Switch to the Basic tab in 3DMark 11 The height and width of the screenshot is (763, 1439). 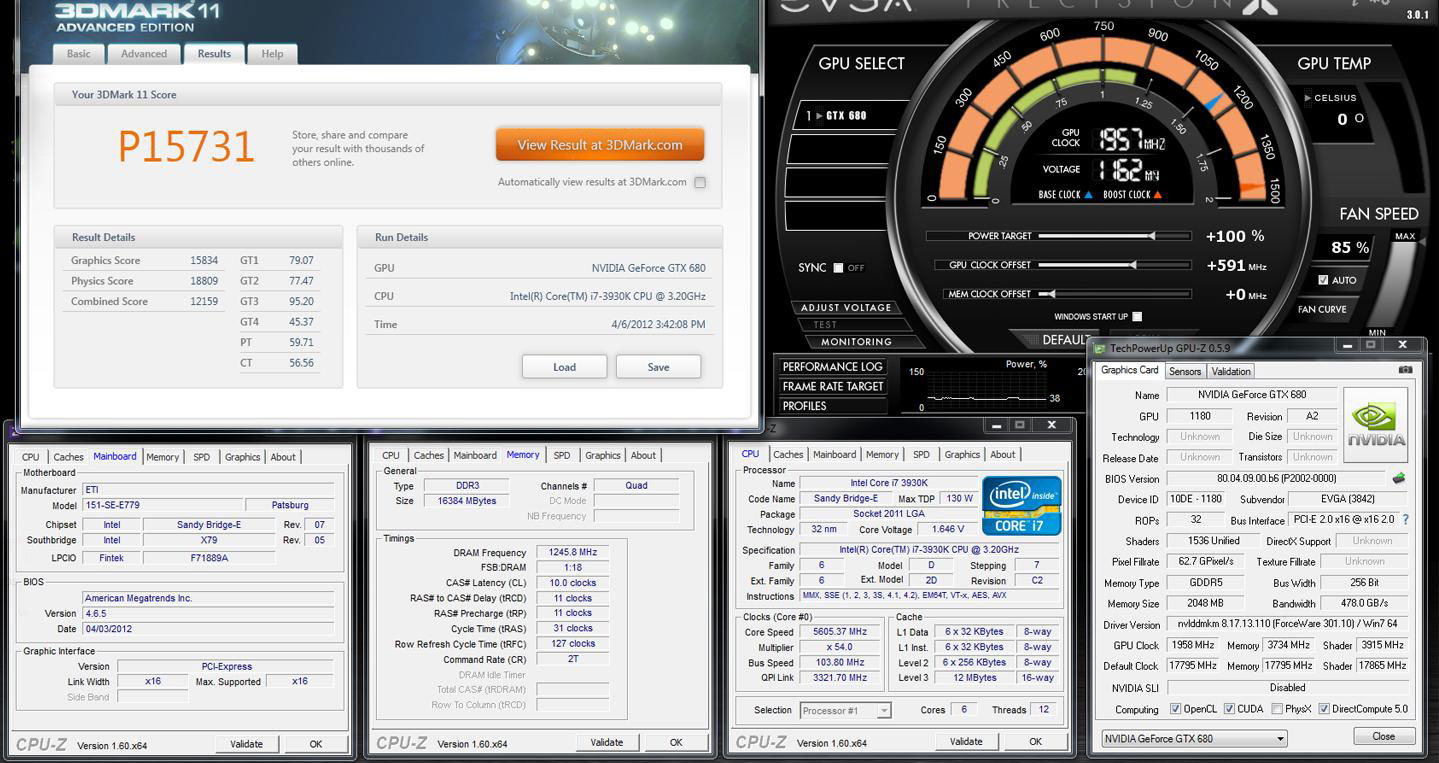[x=79, y=54]
